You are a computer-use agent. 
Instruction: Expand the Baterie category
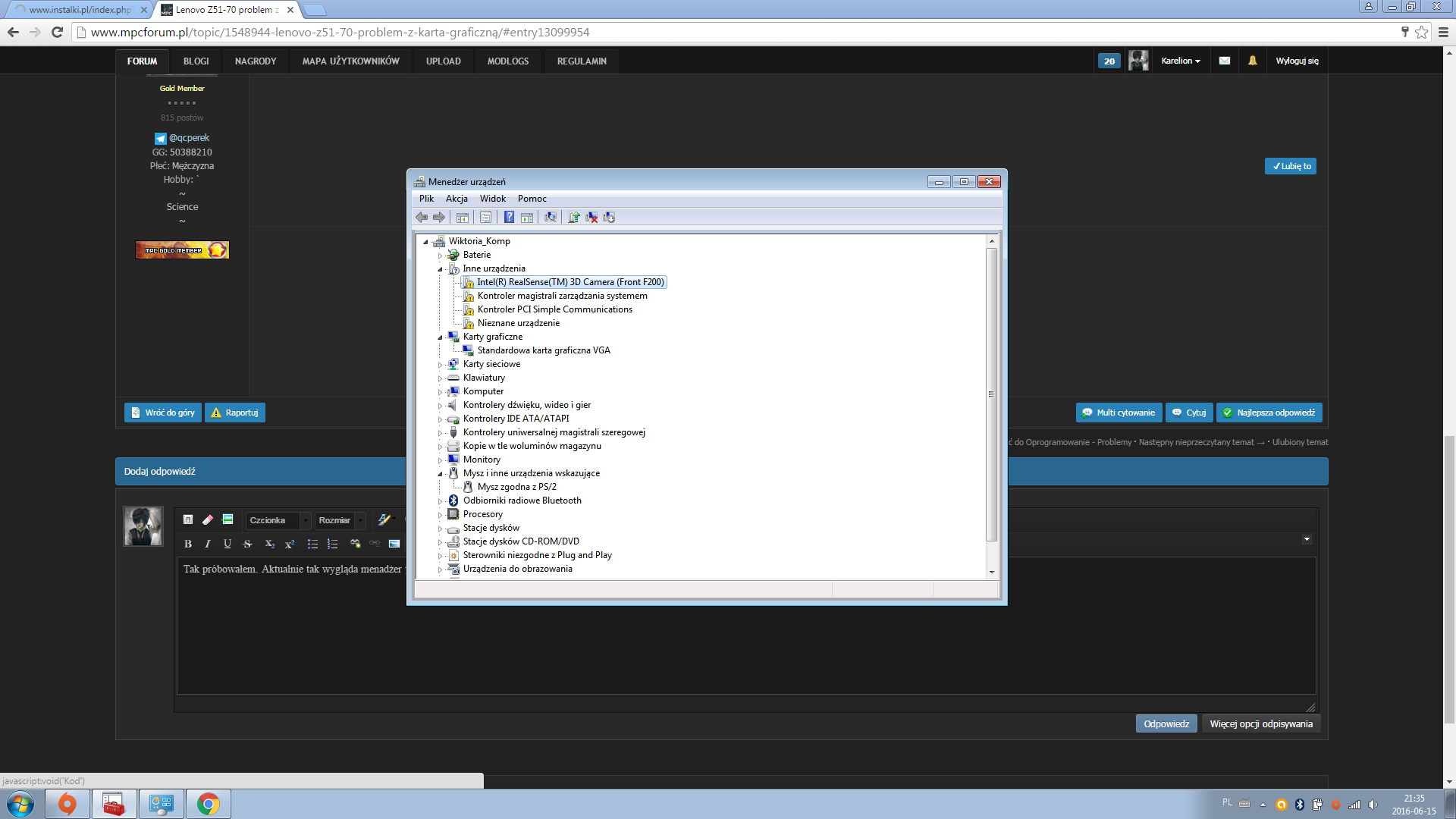[440, 256]
